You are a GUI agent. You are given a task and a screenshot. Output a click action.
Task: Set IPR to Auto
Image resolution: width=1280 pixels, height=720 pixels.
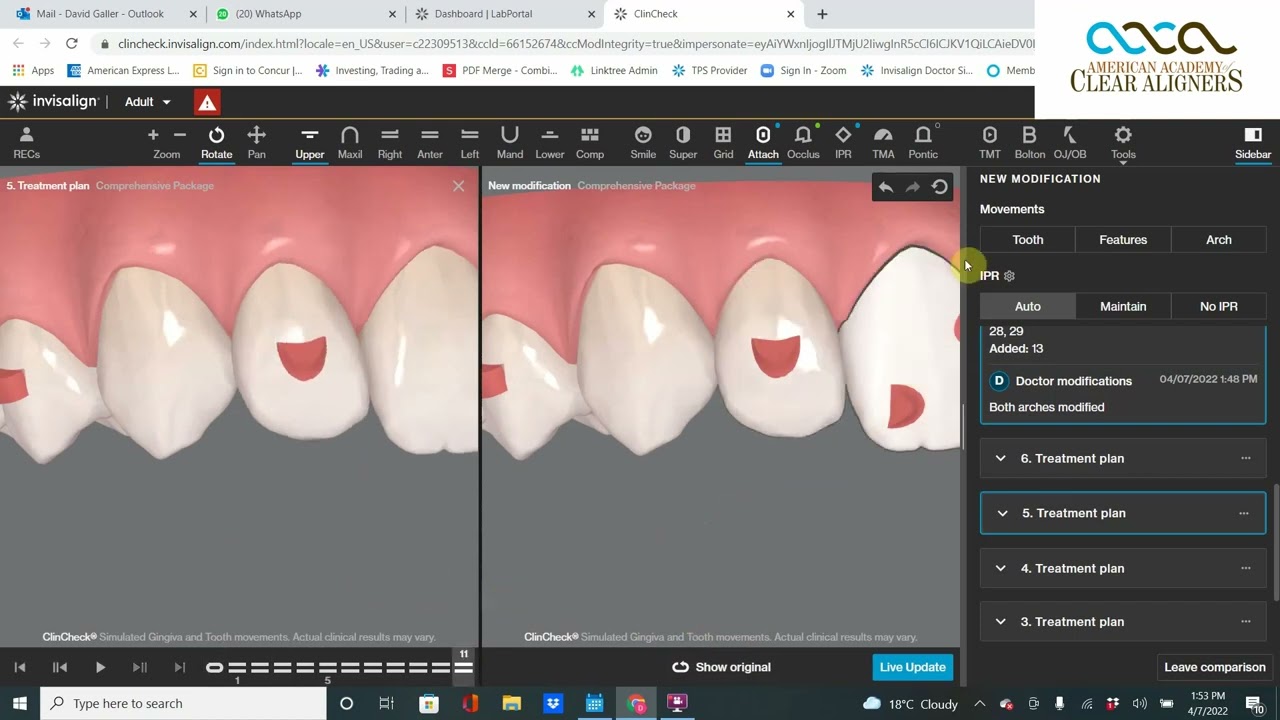click(1027, 306)
